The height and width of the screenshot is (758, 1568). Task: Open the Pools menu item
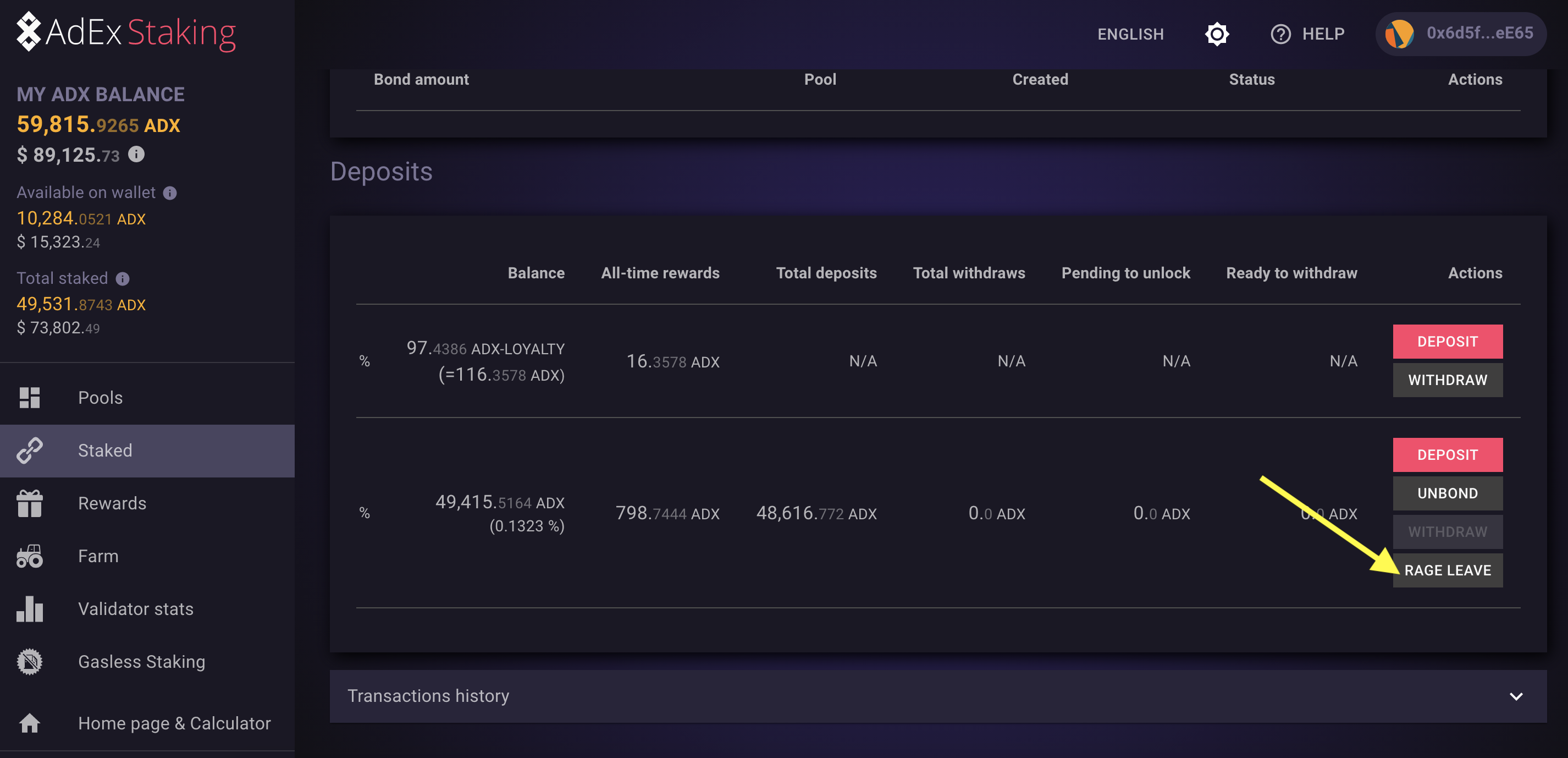pyautogui.click(x=147, y=398)
